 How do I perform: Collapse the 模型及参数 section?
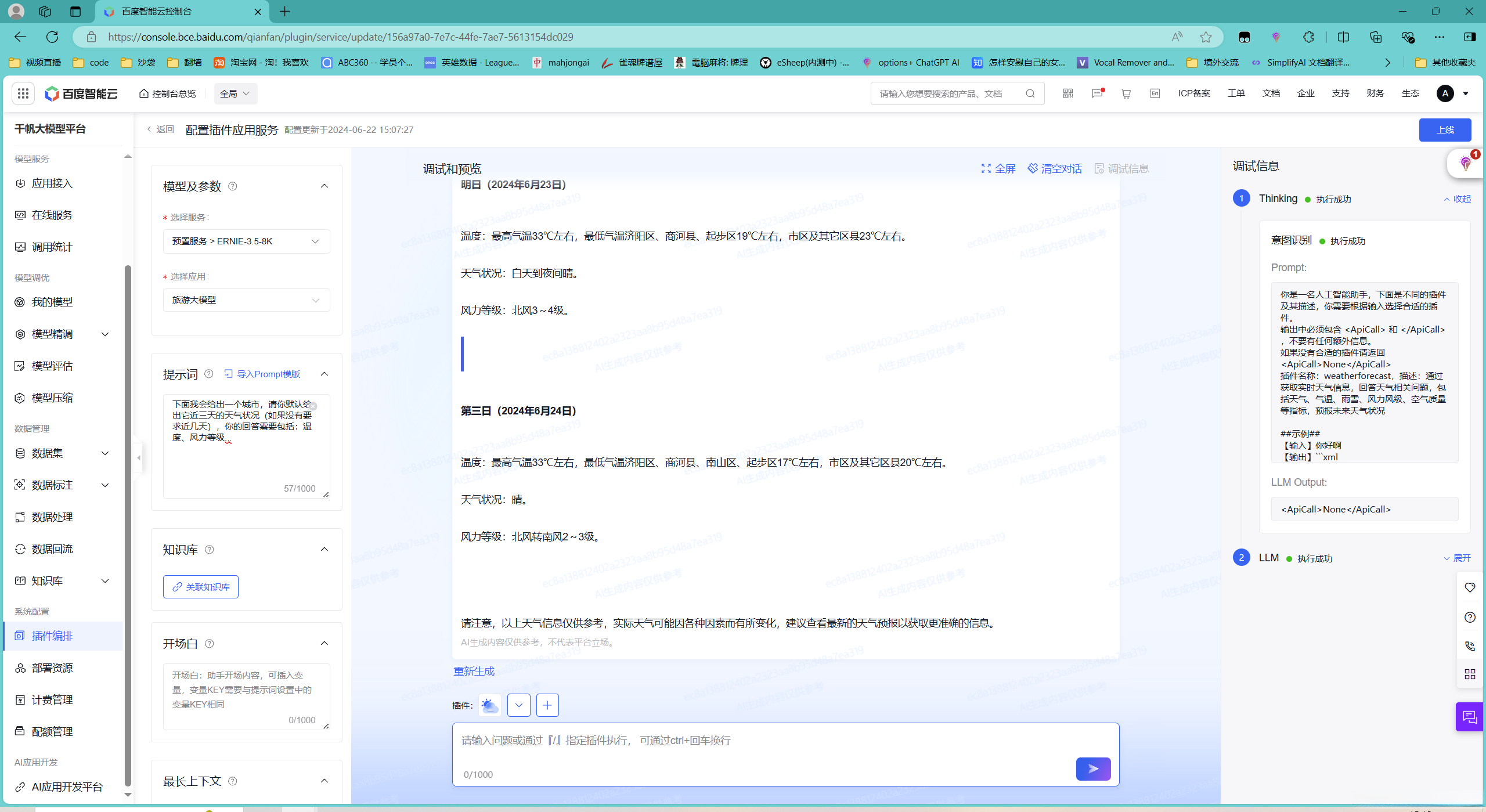[x=324, y=186]
